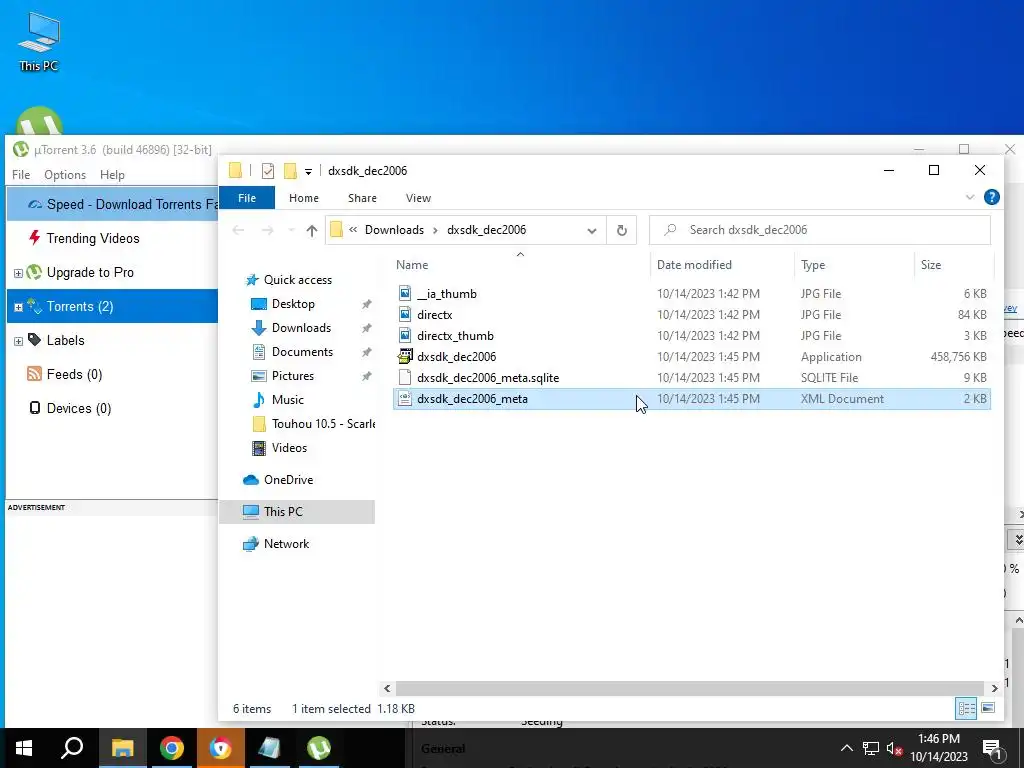This screenshot has width=1024, height=768.
Task: Select the __ia_thumb JPG file
Action: click(692, 294)
